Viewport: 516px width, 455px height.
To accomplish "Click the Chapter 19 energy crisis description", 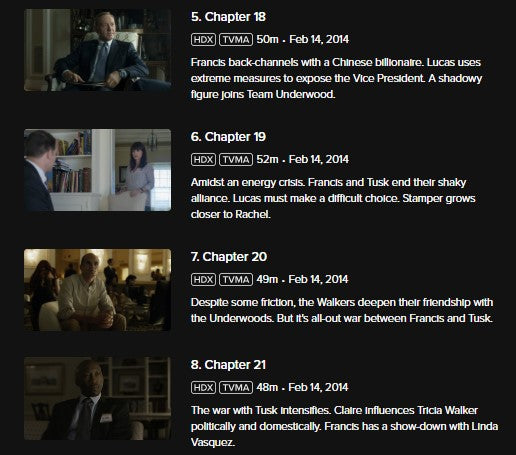I will [333, 198].
